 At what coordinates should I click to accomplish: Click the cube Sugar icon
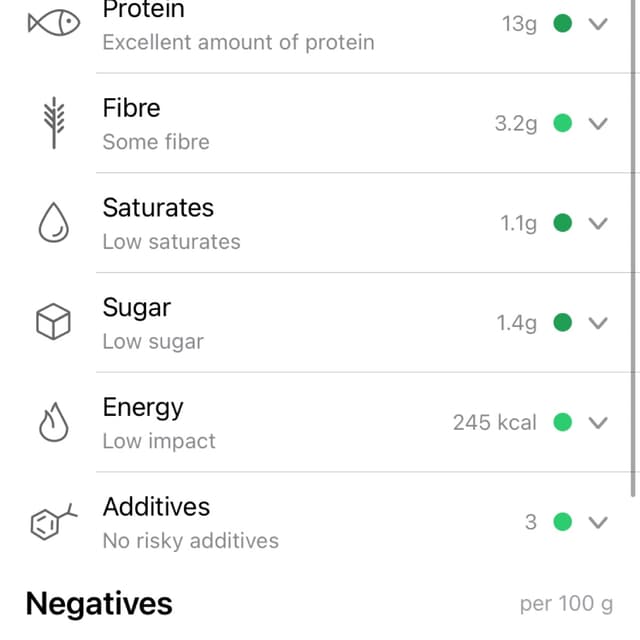click(53, 322)
